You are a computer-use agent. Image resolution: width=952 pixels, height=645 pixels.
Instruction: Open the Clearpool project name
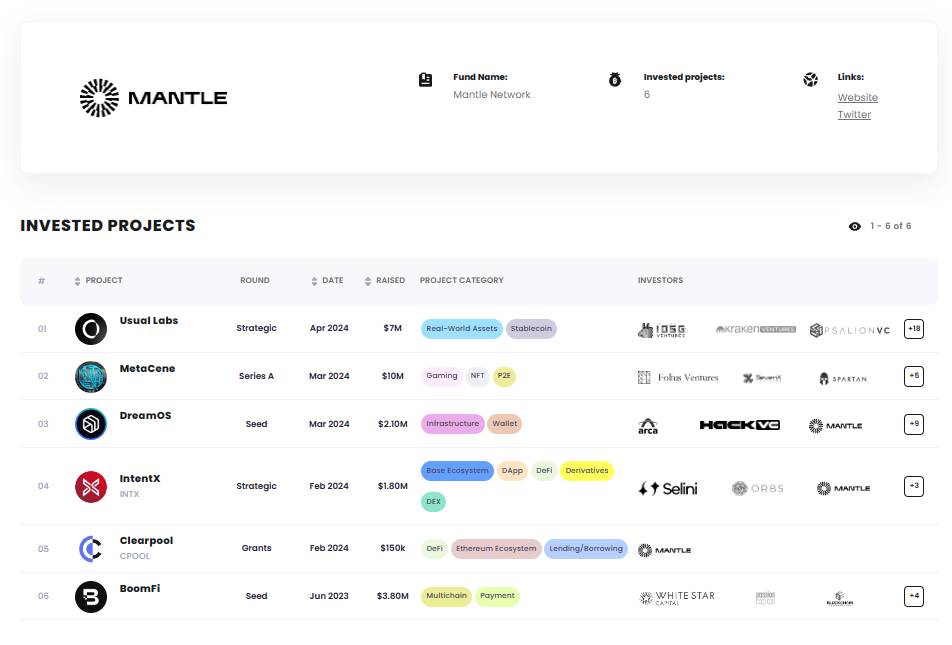click(x=146, y=541)
